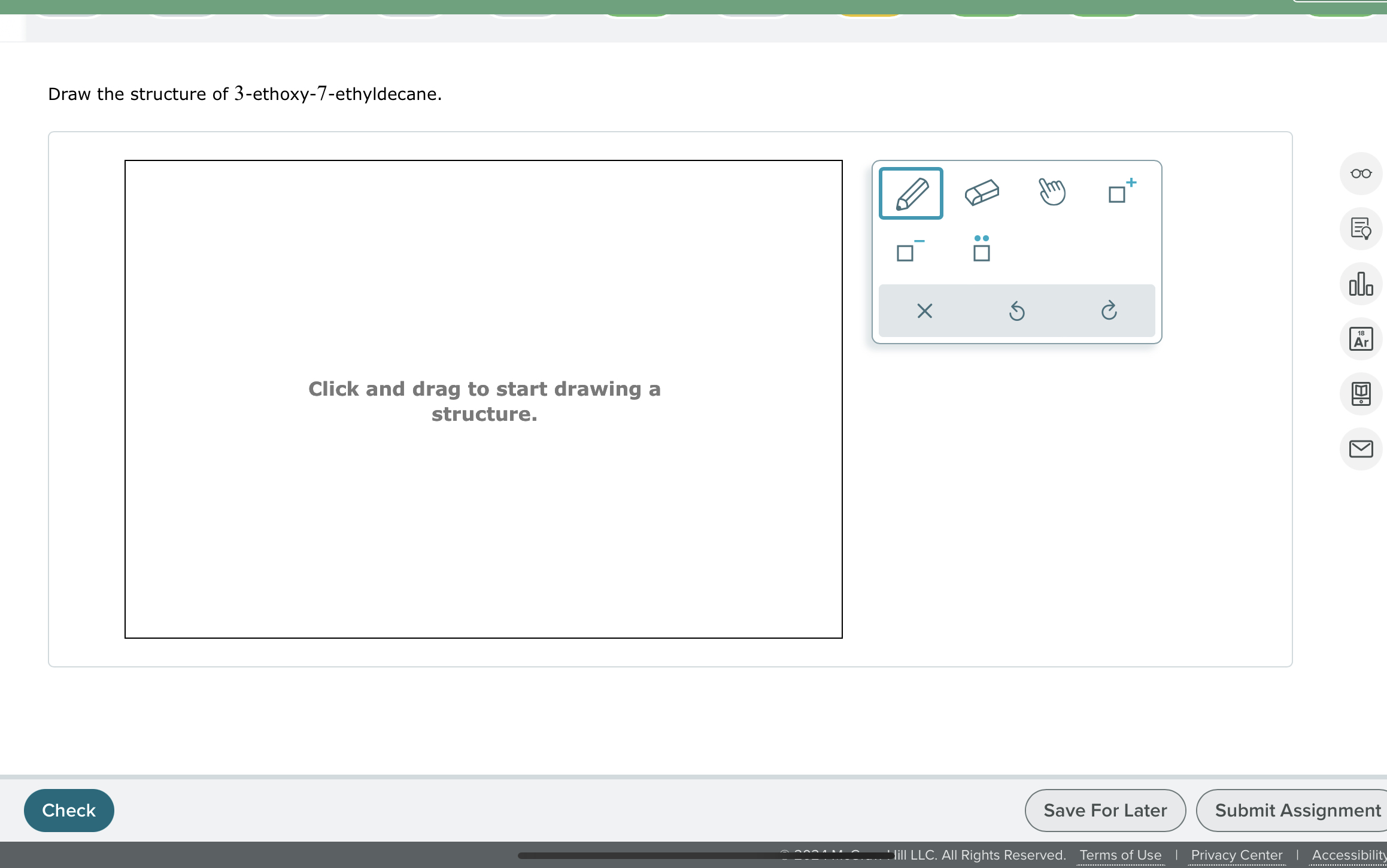Select the hand move tool
This screenshot has width=1387, height=868.
pyautogui.click(x=1052, y=192)
